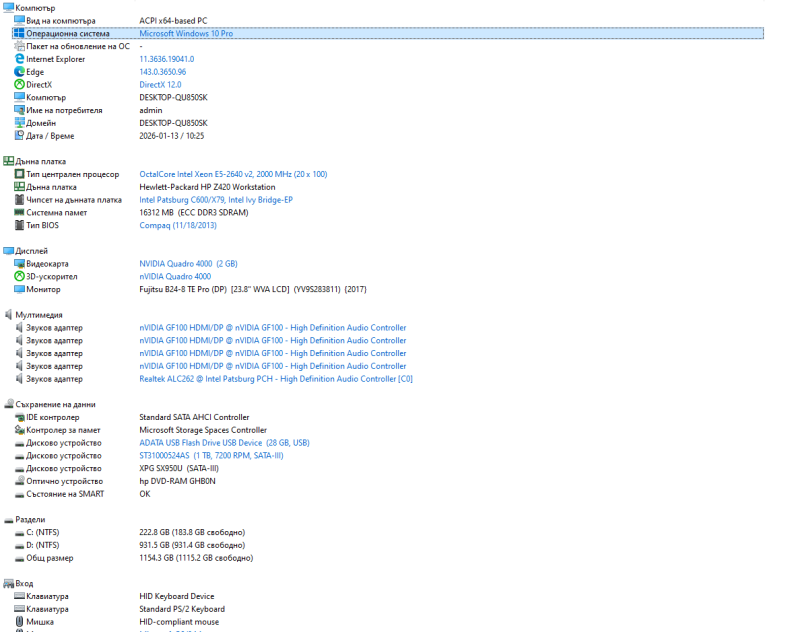Image resolution: width=800 pixels, height=632 pixels.
Task: Open the ADATA USB Flash Drive link
Action: point(224,442)
